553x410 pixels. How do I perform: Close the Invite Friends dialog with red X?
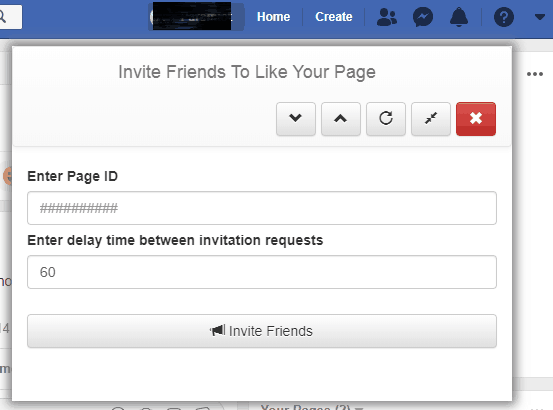pyautogui.click(x=476, y=119)
